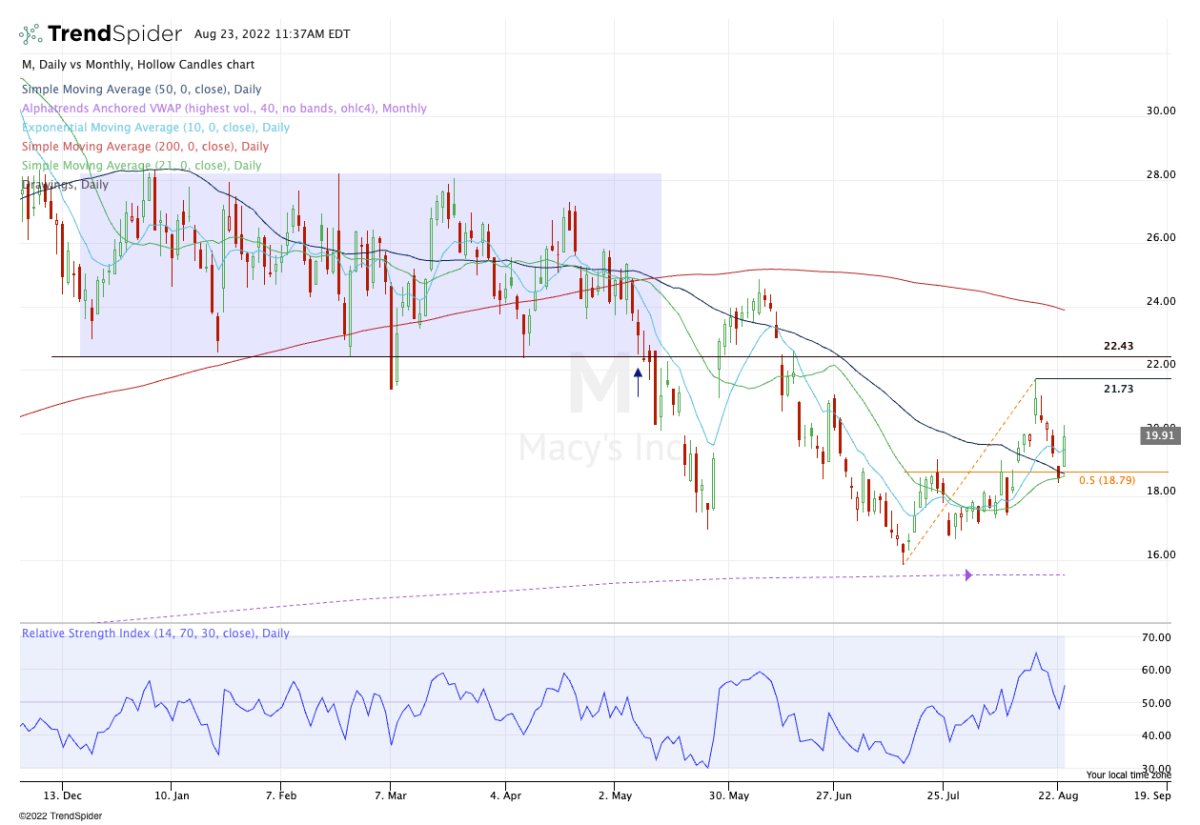Image resolution: width=1200 pixels, height=825 pixels.
Task: Click the 21.73 resistance level label
Action: [x=1117, y=388]
